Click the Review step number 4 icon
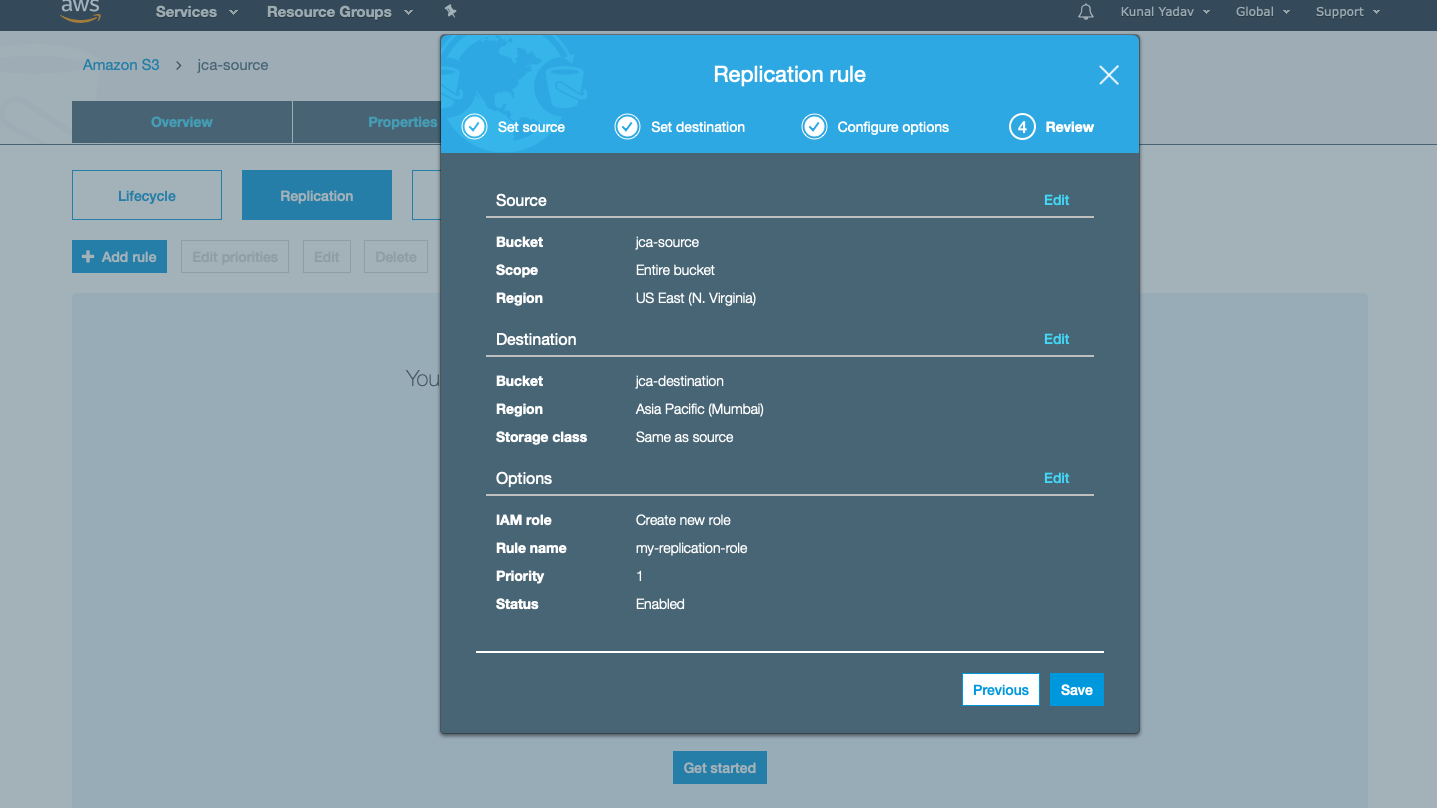Viewport: 1437px width, 808px height. (1022, 127)
